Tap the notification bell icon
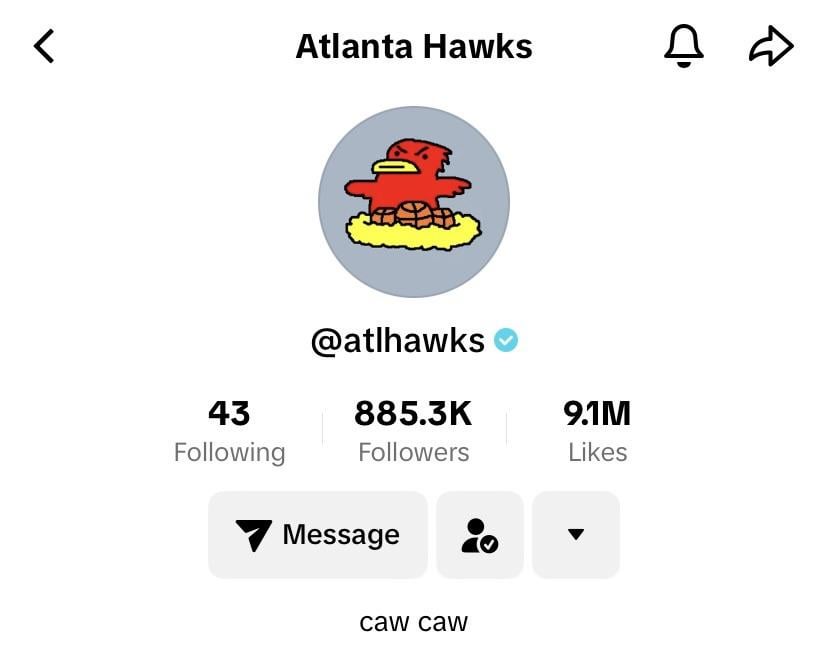This screenshot has height=649, width=828. 683,46
